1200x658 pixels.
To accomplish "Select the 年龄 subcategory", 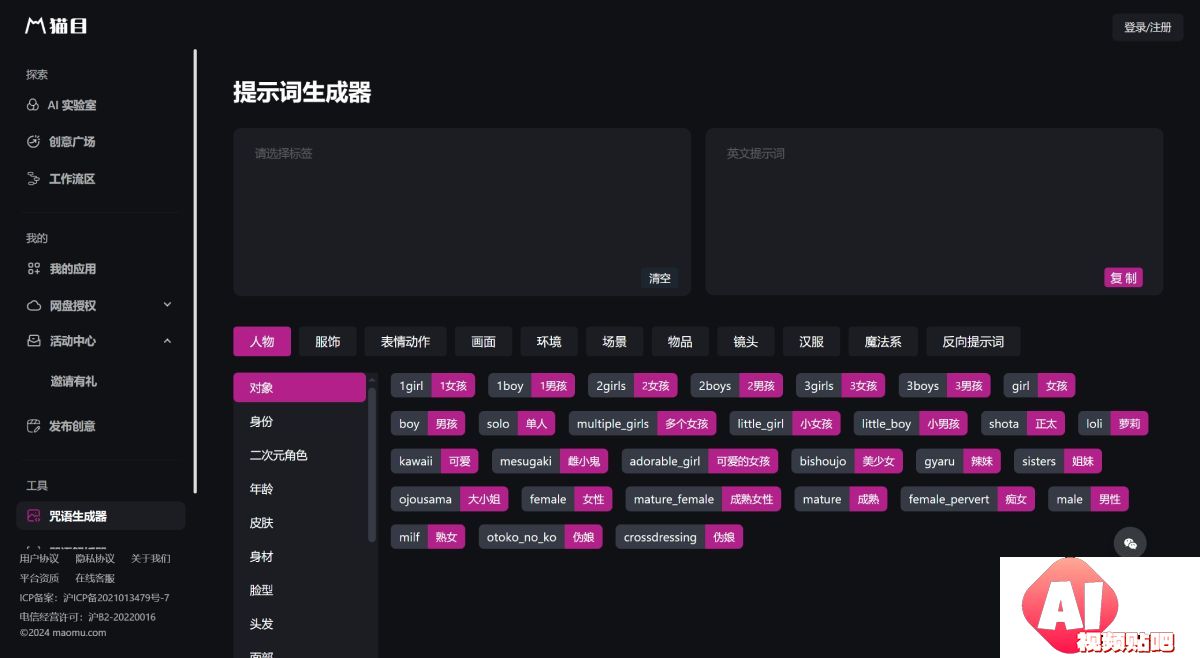I will (x=299, y=489).
